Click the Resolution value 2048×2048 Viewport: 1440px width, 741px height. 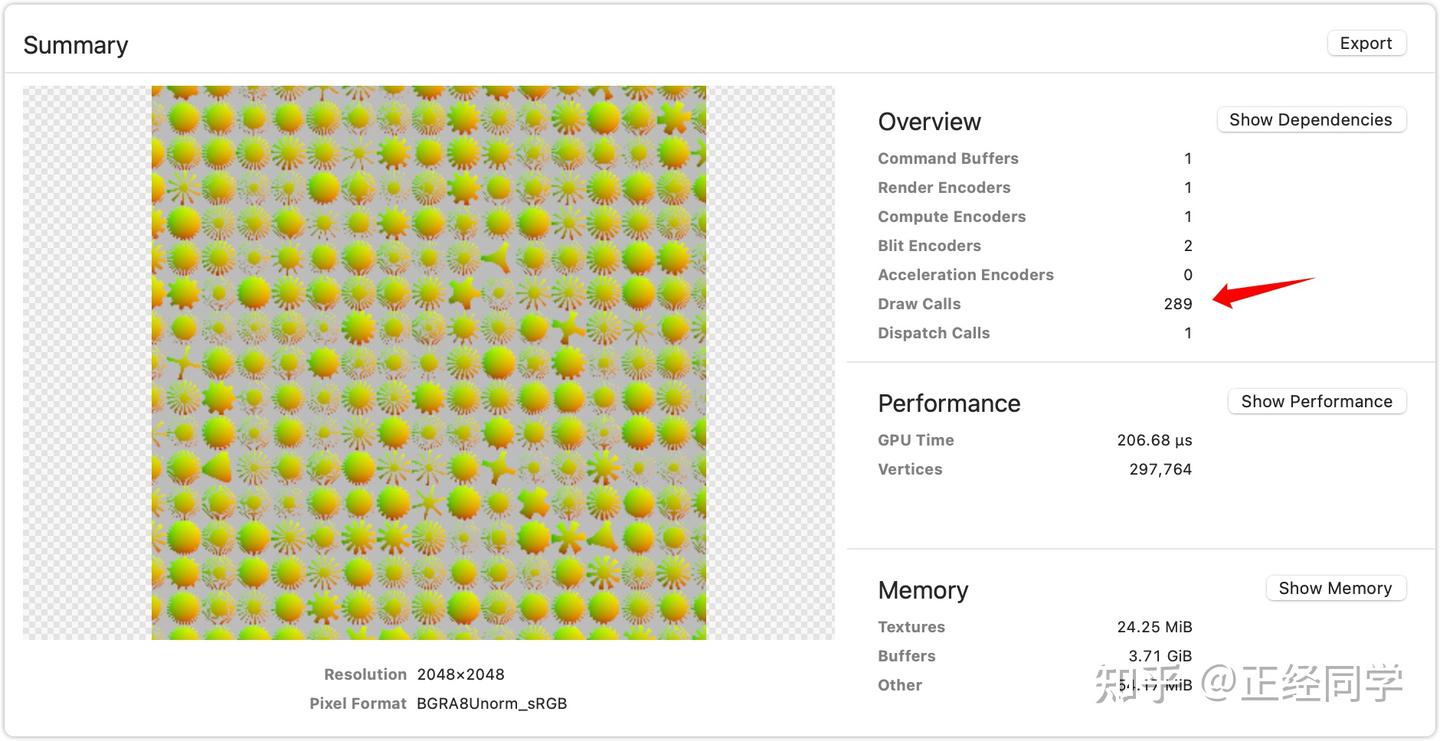tap(460, 674)
